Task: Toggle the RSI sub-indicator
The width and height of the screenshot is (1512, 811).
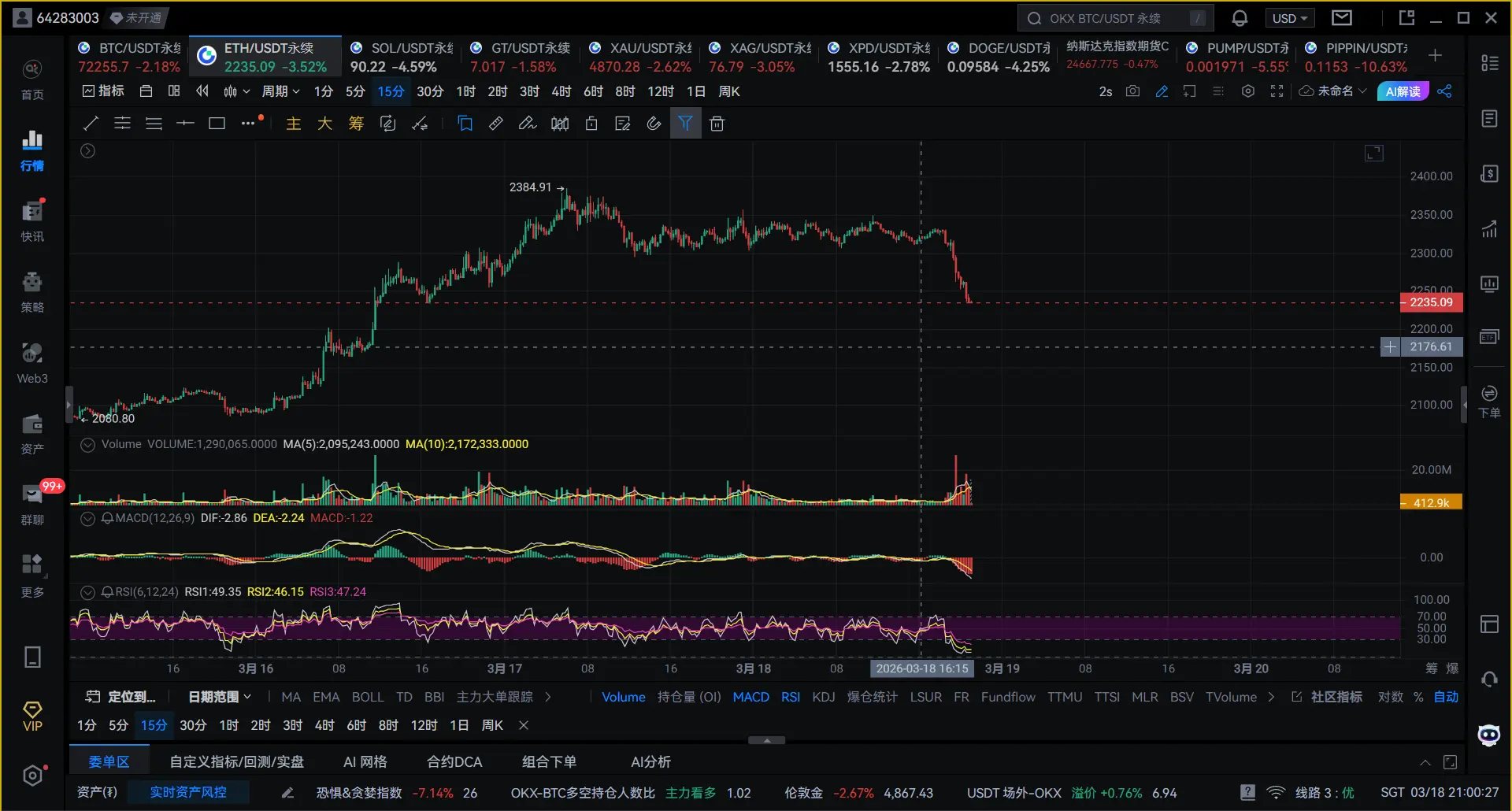Action: [791, 697]
